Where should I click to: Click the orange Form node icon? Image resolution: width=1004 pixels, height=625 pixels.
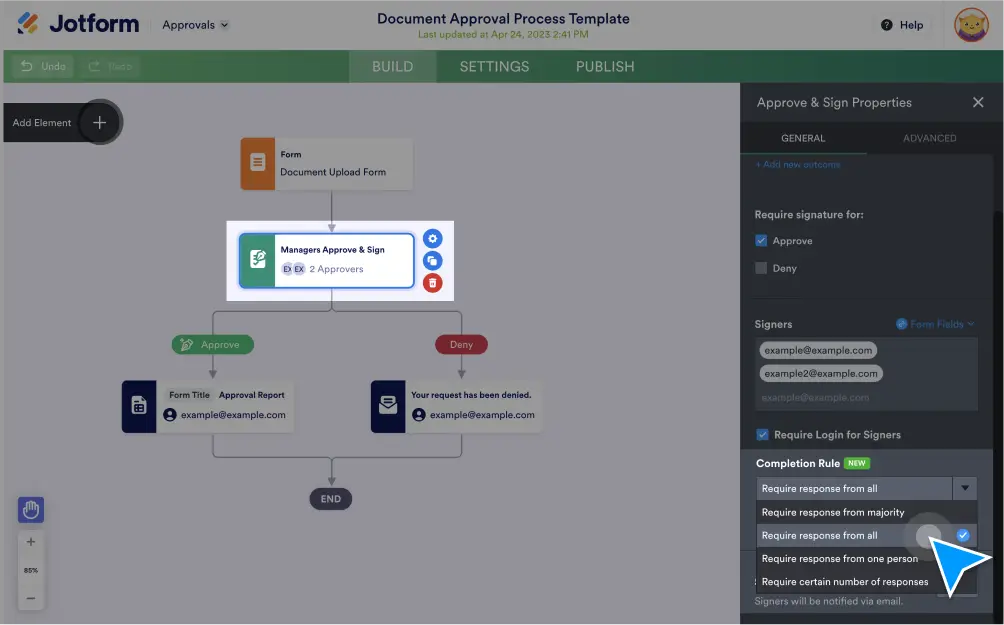click(x=257, y=163)
